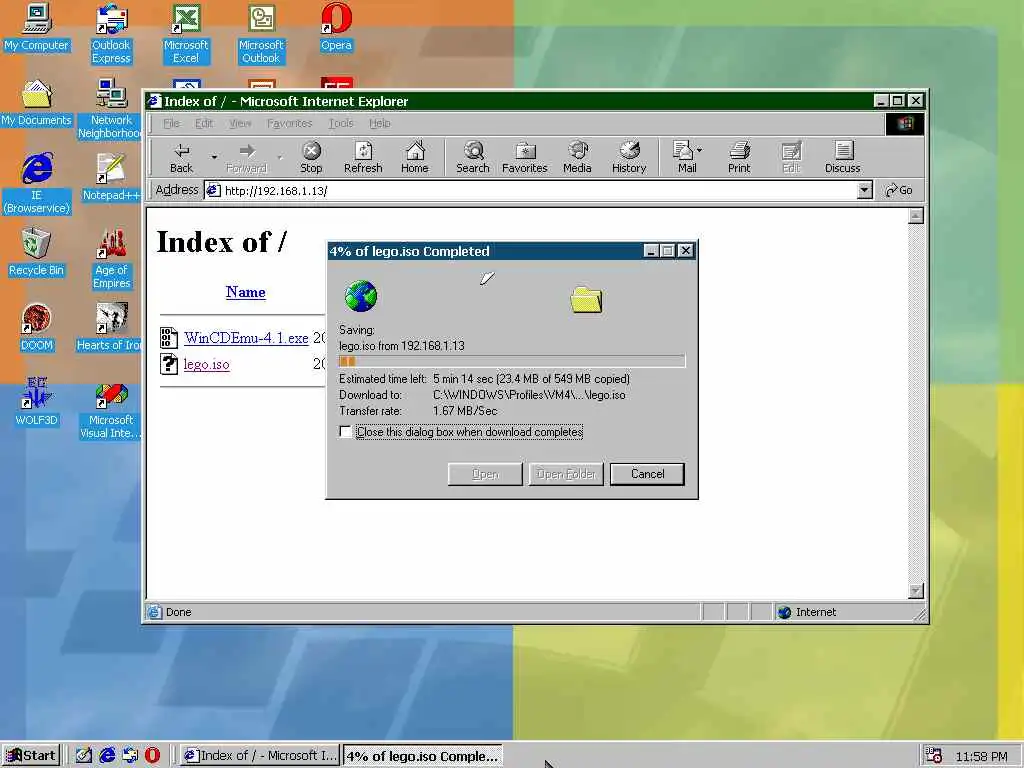Switch to the lego.iso download taskbar button
Viewport: 1024px width, 768px height.
pos(423,756)
